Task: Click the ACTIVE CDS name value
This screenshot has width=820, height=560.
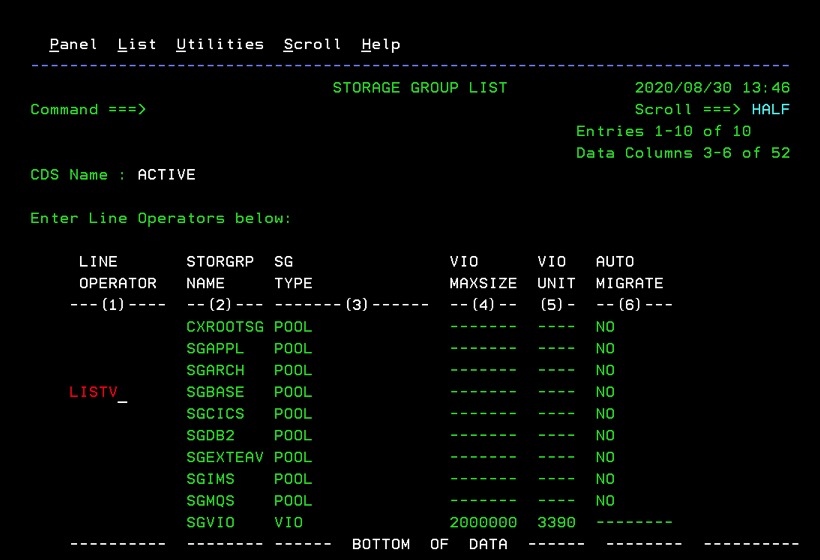Action: (166, 175)
